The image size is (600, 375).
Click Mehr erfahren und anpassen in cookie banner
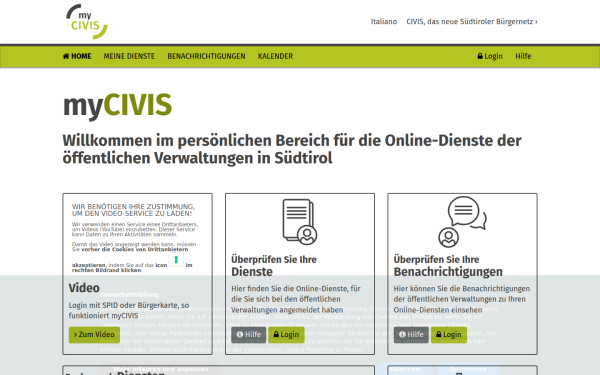pos(161,369)
